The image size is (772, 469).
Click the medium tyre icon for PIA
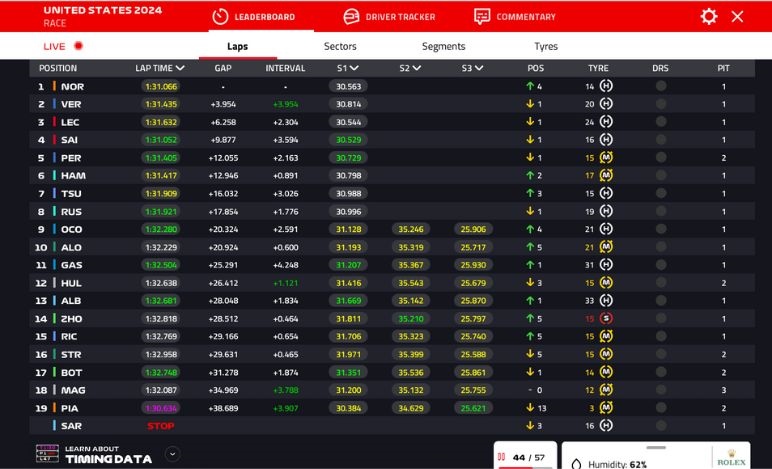click(606, 408)
